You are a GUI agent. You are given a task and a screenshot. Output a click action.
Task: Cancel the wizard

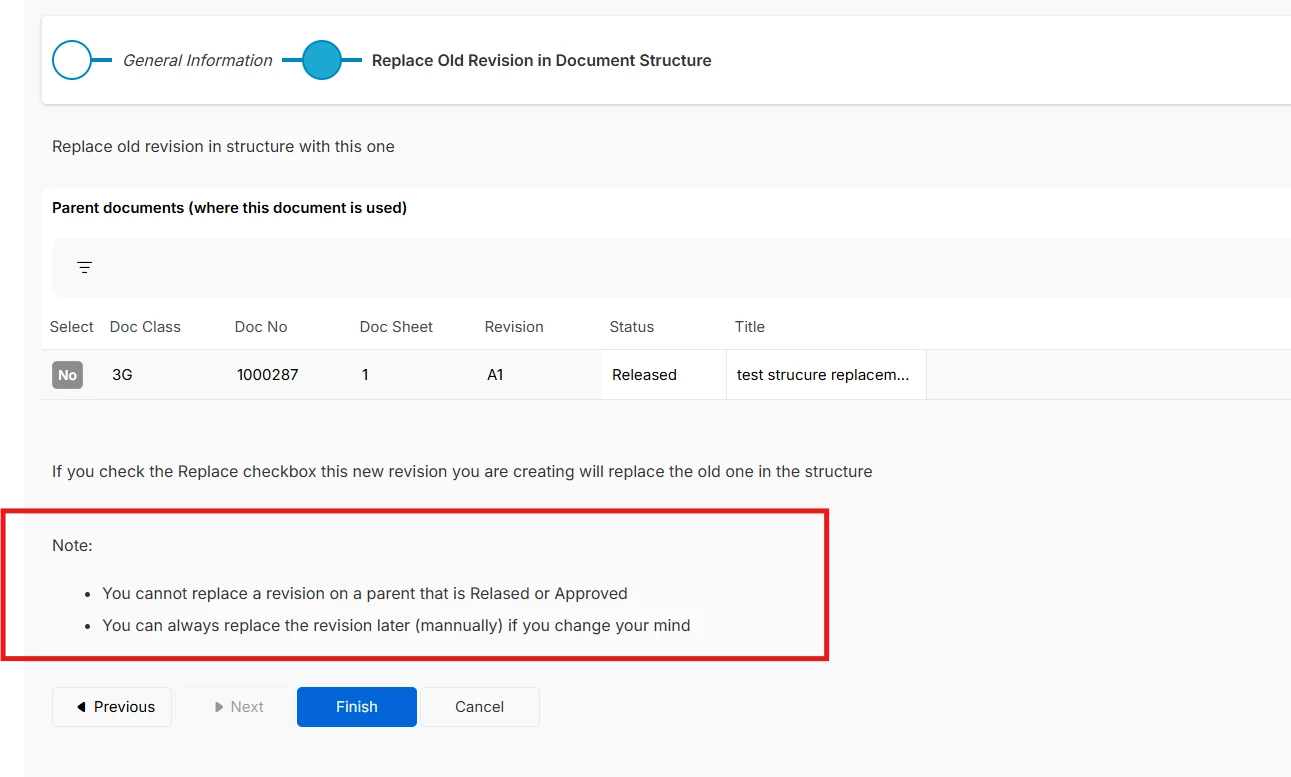tap(479, 707)
